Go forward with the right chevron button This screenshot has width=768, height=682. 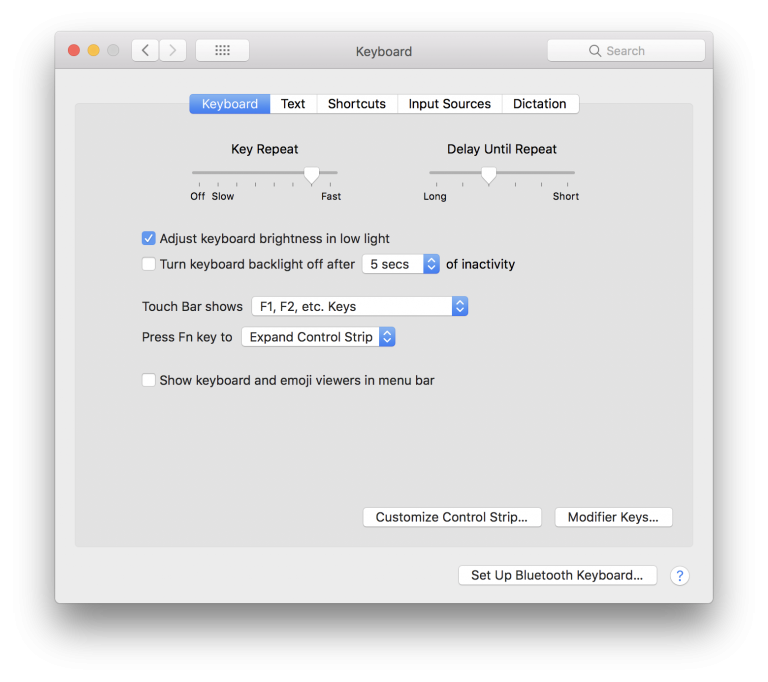point(172,50)
